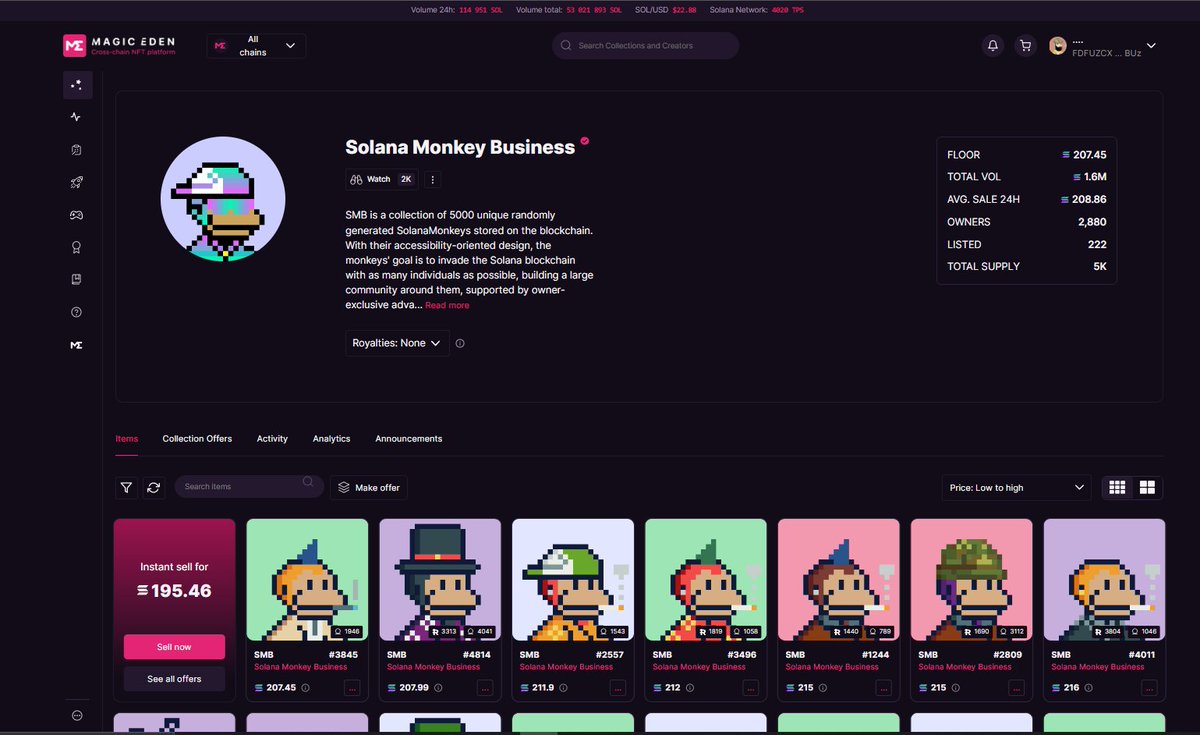
Task: Select the Items tab
Action: 127,439
